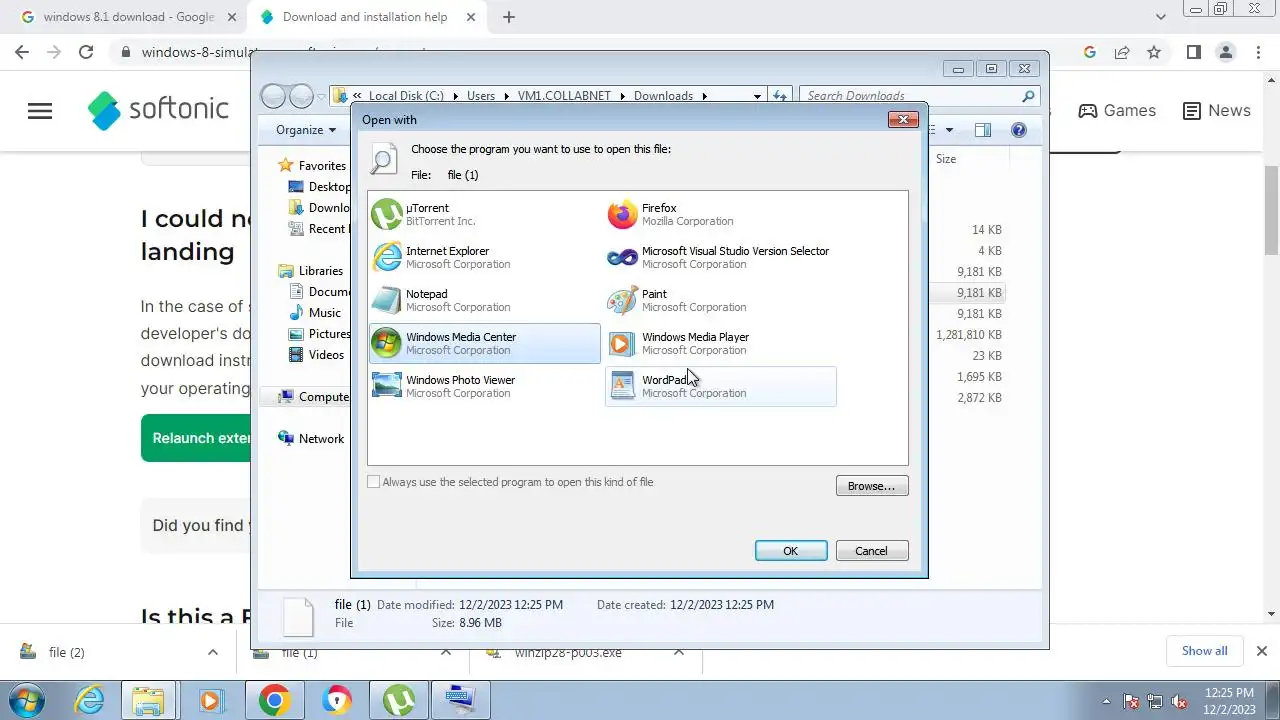Click the magnifier in Search Downloads box
The image size is (1280, 720).
click(x=1028, y=96)
